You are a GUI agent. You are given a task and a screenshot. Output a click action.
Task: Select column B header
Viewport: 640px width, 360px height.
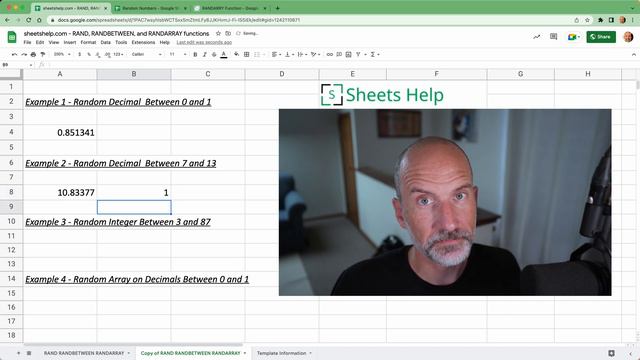point(134,74)
